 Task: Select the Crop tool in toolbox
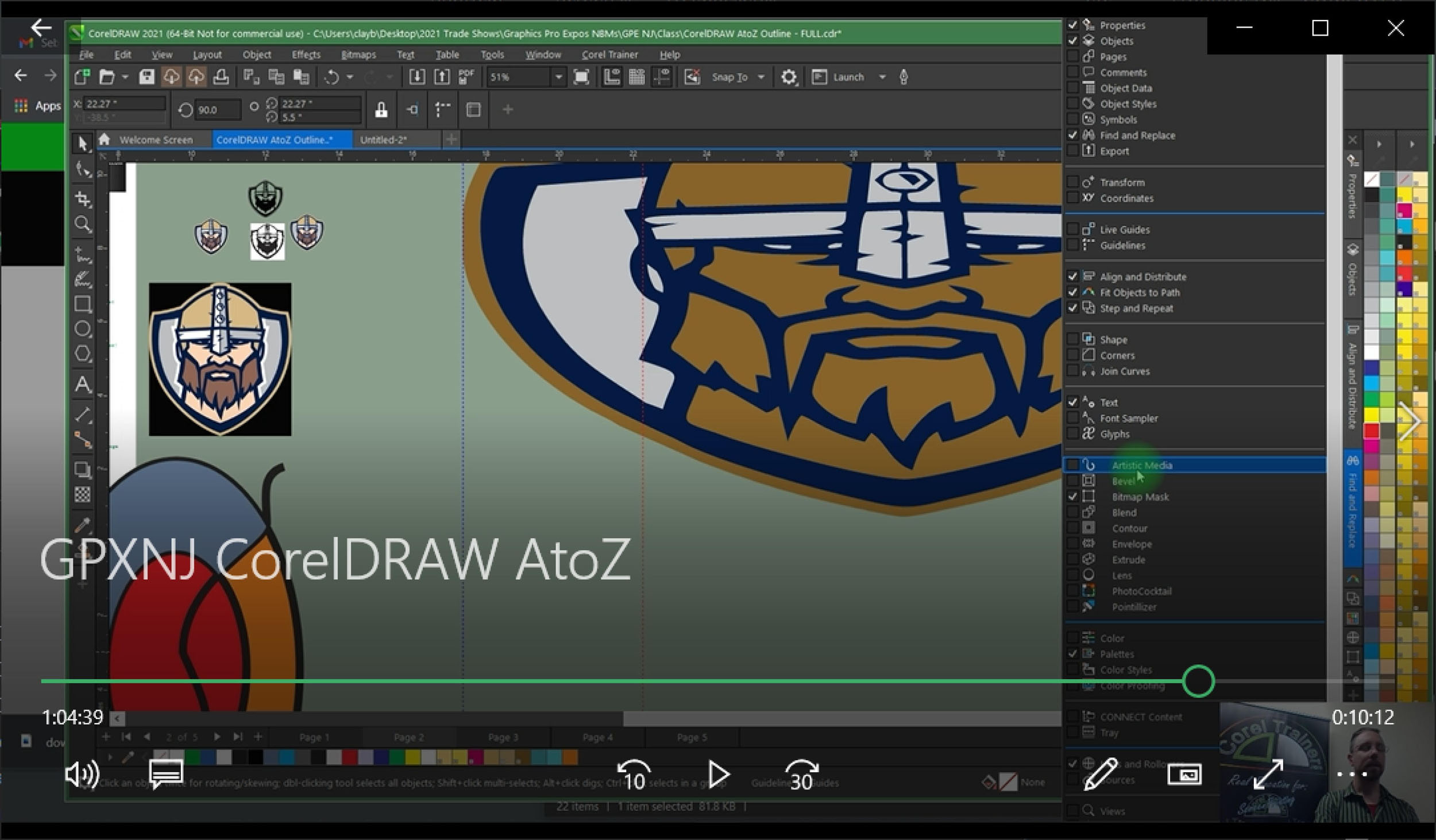(x=83, y=199)
